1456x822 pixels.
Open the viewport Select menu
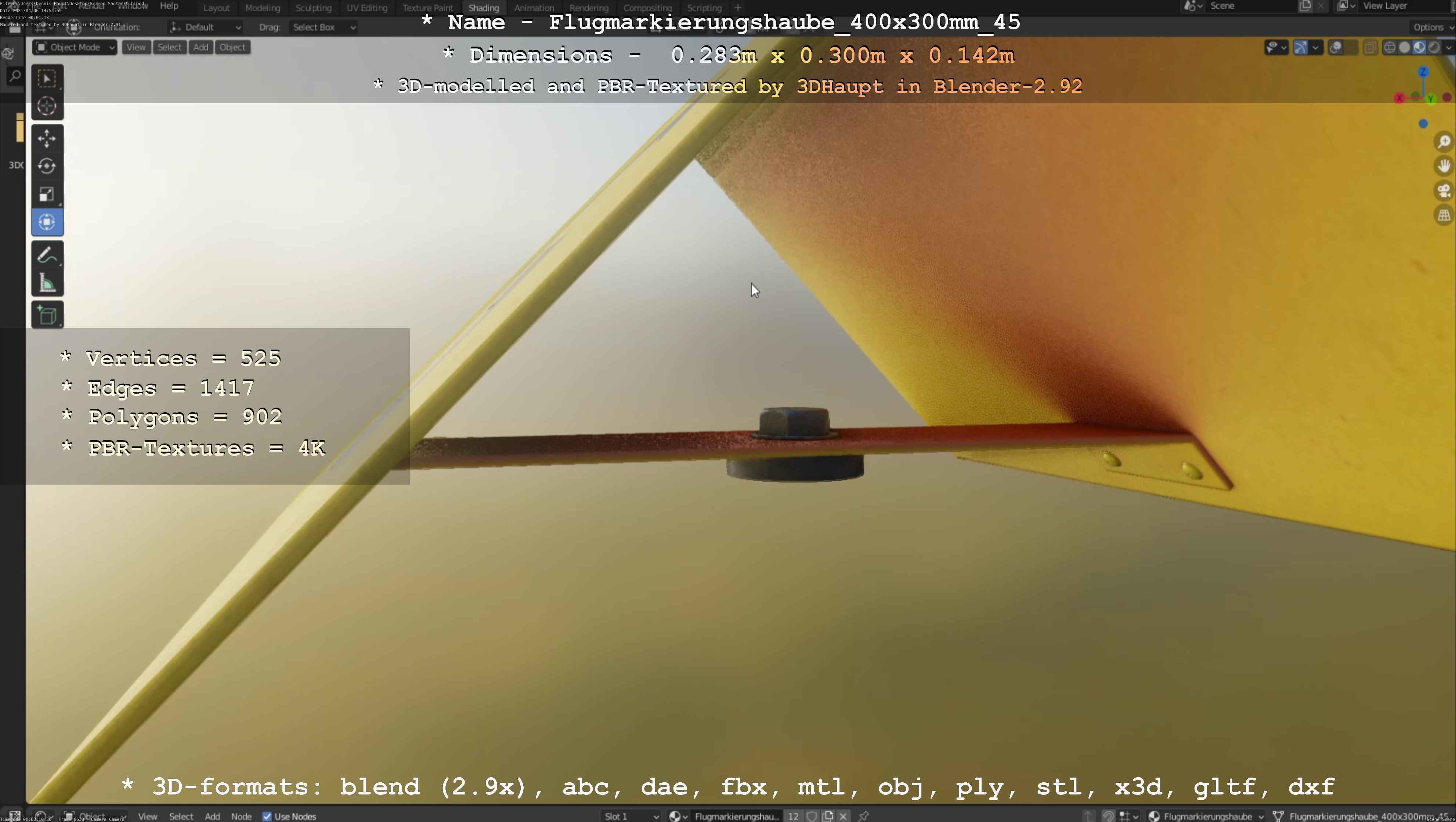170,47
